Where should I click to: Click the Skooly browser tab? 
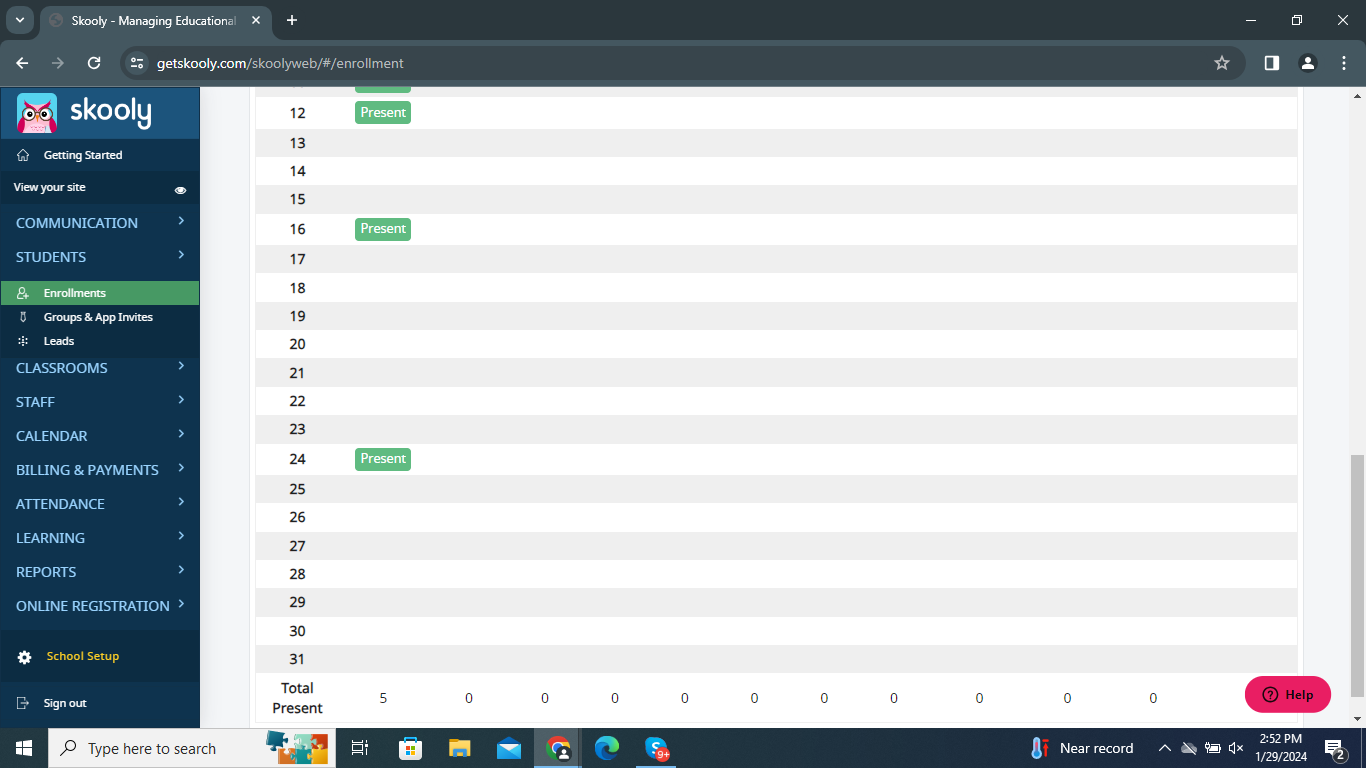[156, 20]
